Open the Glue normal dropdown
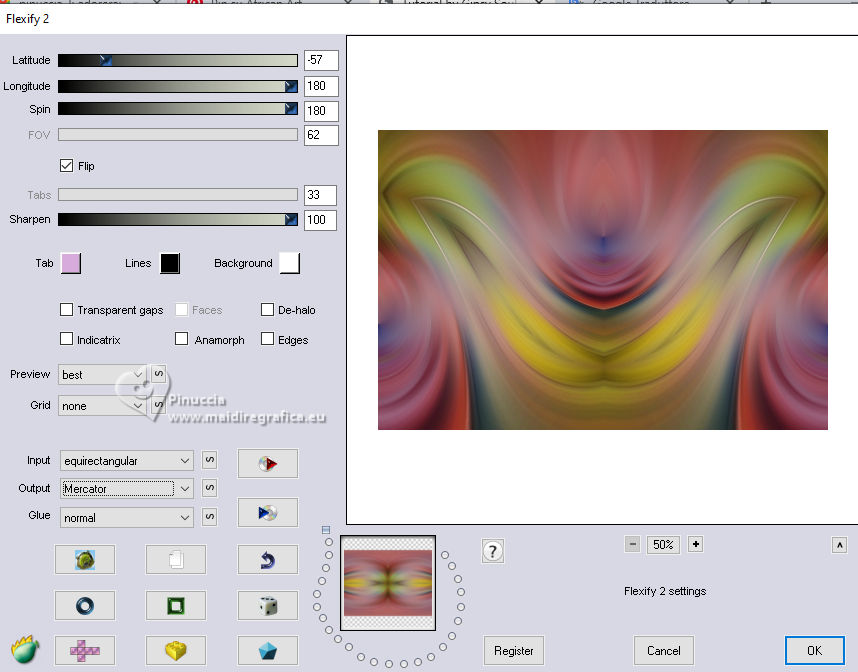This screenshot has height=672, width=858. pos(126,517)
